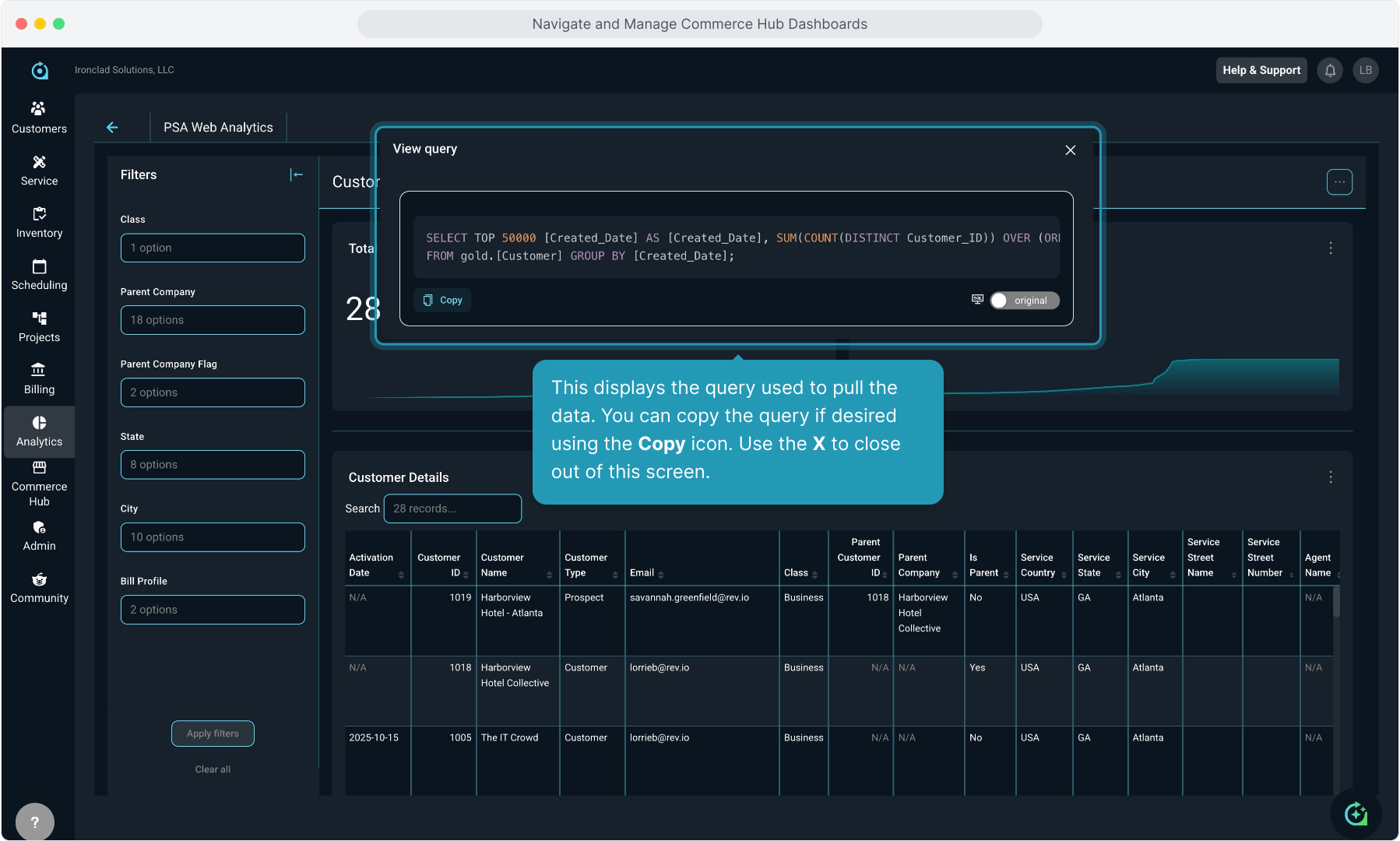Image resolution: width=1400 pixels, height=841 pixels.
Task: Collapse the Filters panel
Action: coord(296,175)
